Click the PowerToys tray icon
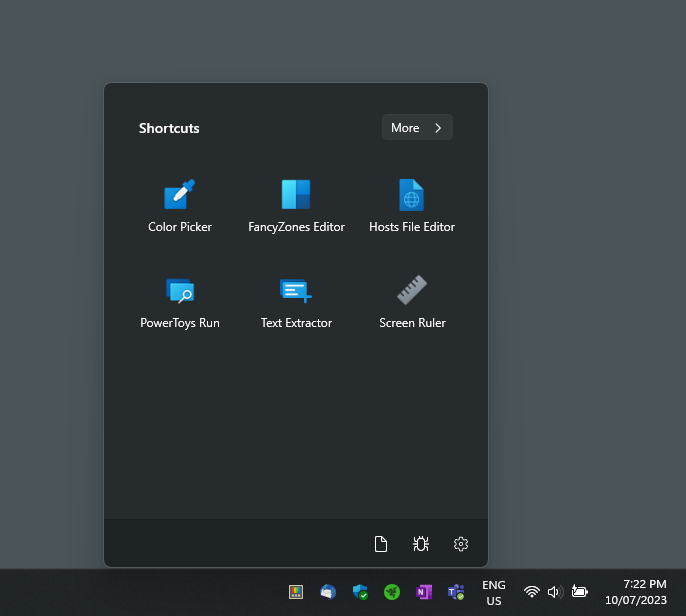This screenshot has width=686, height=616. pos(296,592)
